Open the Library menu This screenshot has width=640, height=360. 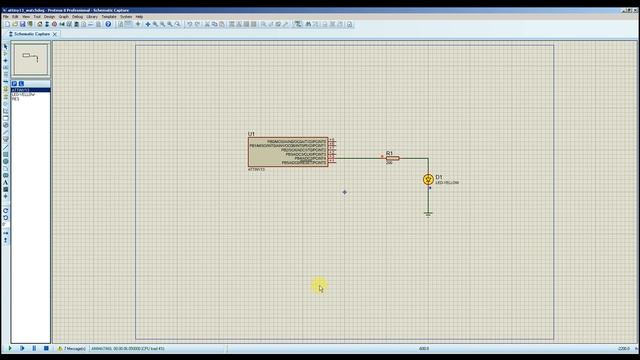pos(92,17)
